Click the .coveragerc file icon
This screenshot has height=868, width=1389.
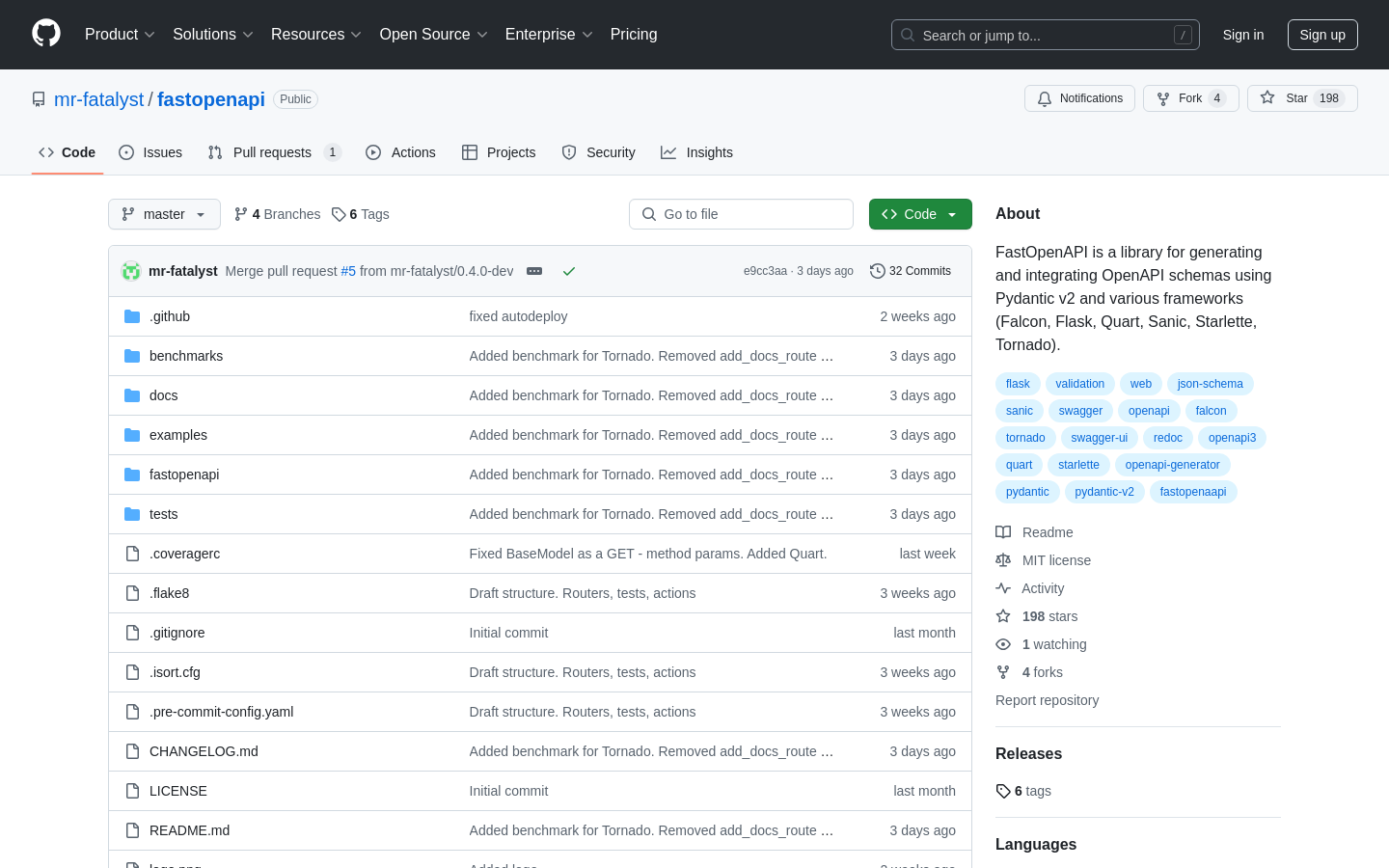tap(132, 554)
